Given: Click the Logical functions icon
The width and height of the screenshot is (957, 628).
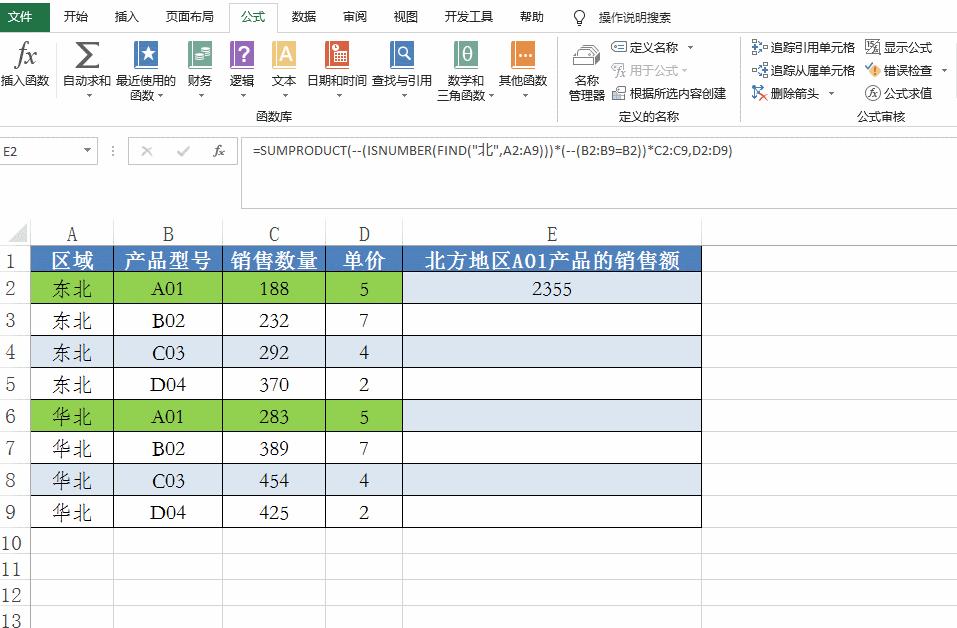Looking at the screenshot, I should [x=241, y=55].
